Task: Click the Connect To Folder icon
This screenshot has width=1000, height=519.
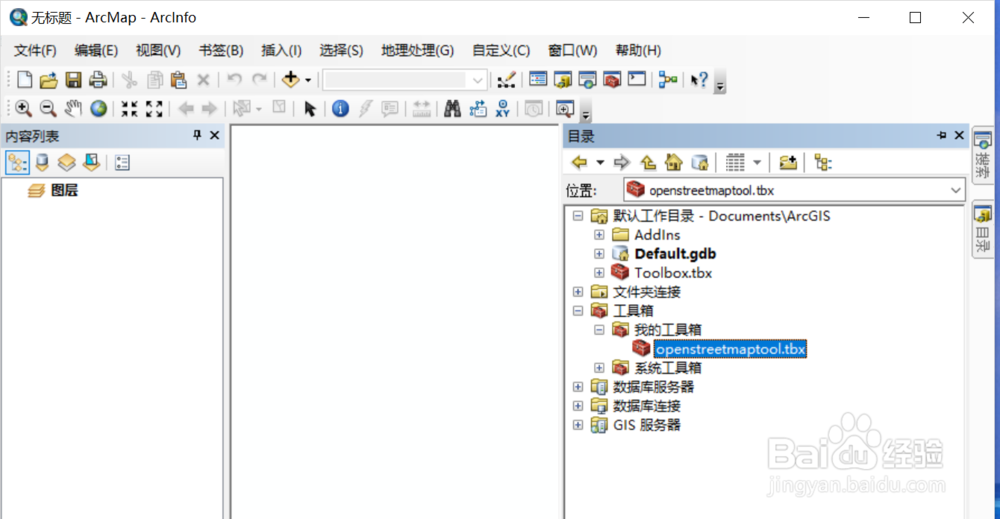Action: [x=788, y=163]
